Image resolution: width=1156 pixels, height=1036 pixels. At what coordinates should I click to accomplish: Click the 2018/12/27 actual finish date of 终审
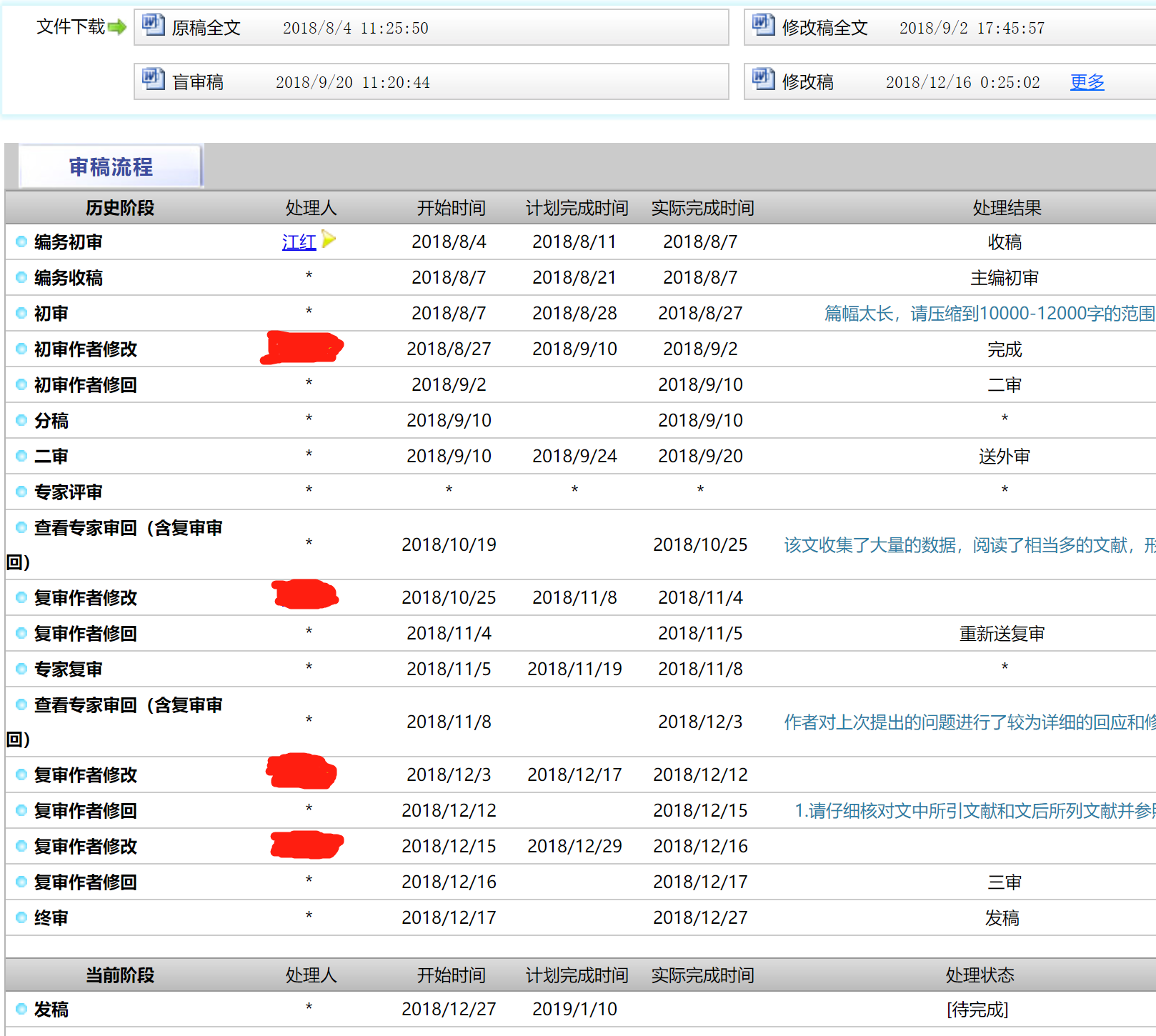pos(700,917)
